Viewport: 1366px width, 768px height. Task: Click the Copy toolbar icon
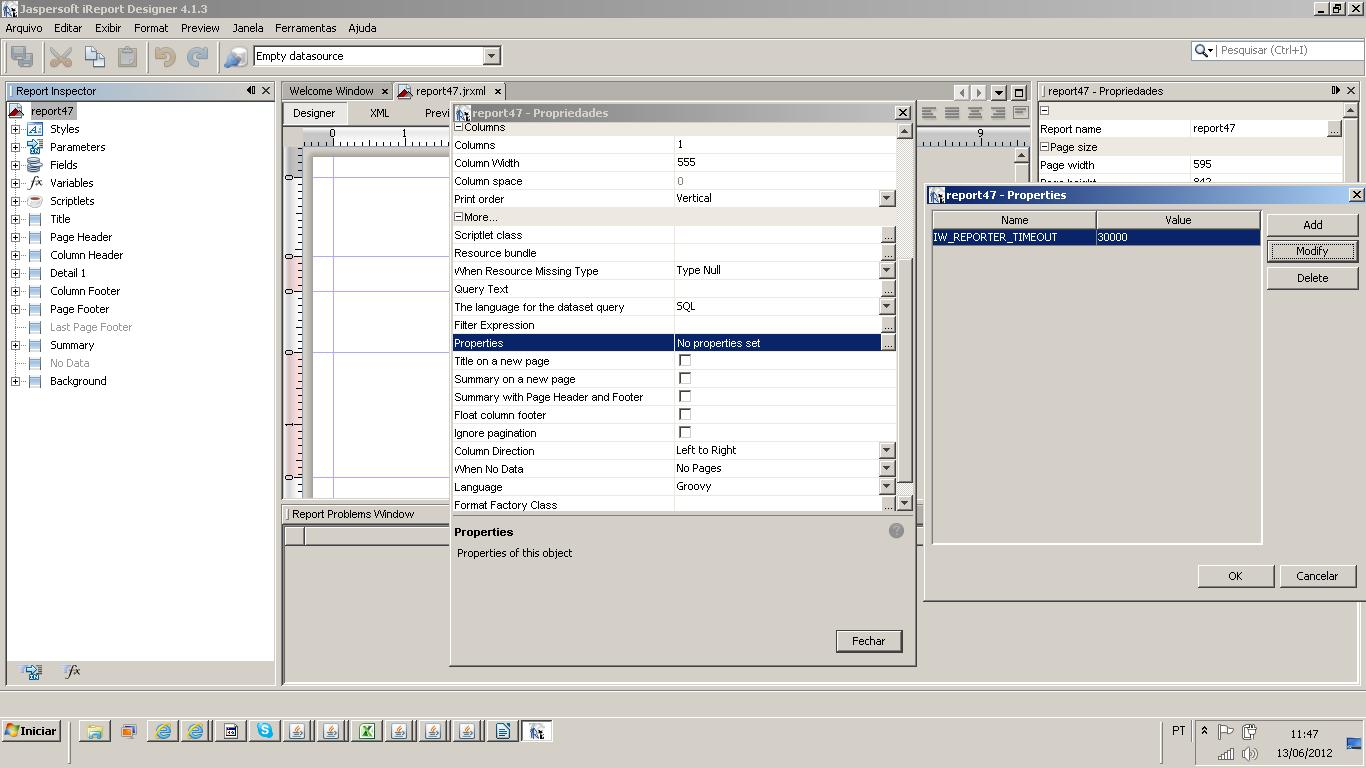coord(94,57)
